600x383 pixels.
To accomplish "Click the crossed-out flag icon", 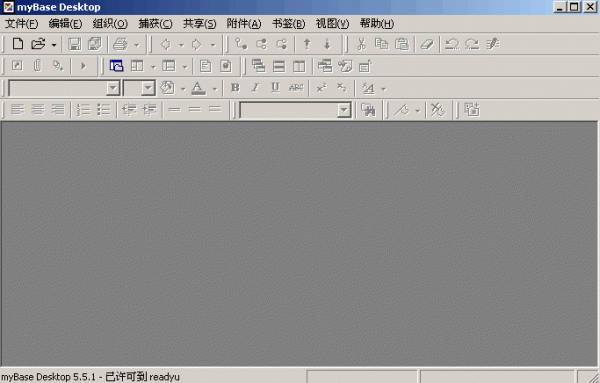I will (x=438, y=110).
